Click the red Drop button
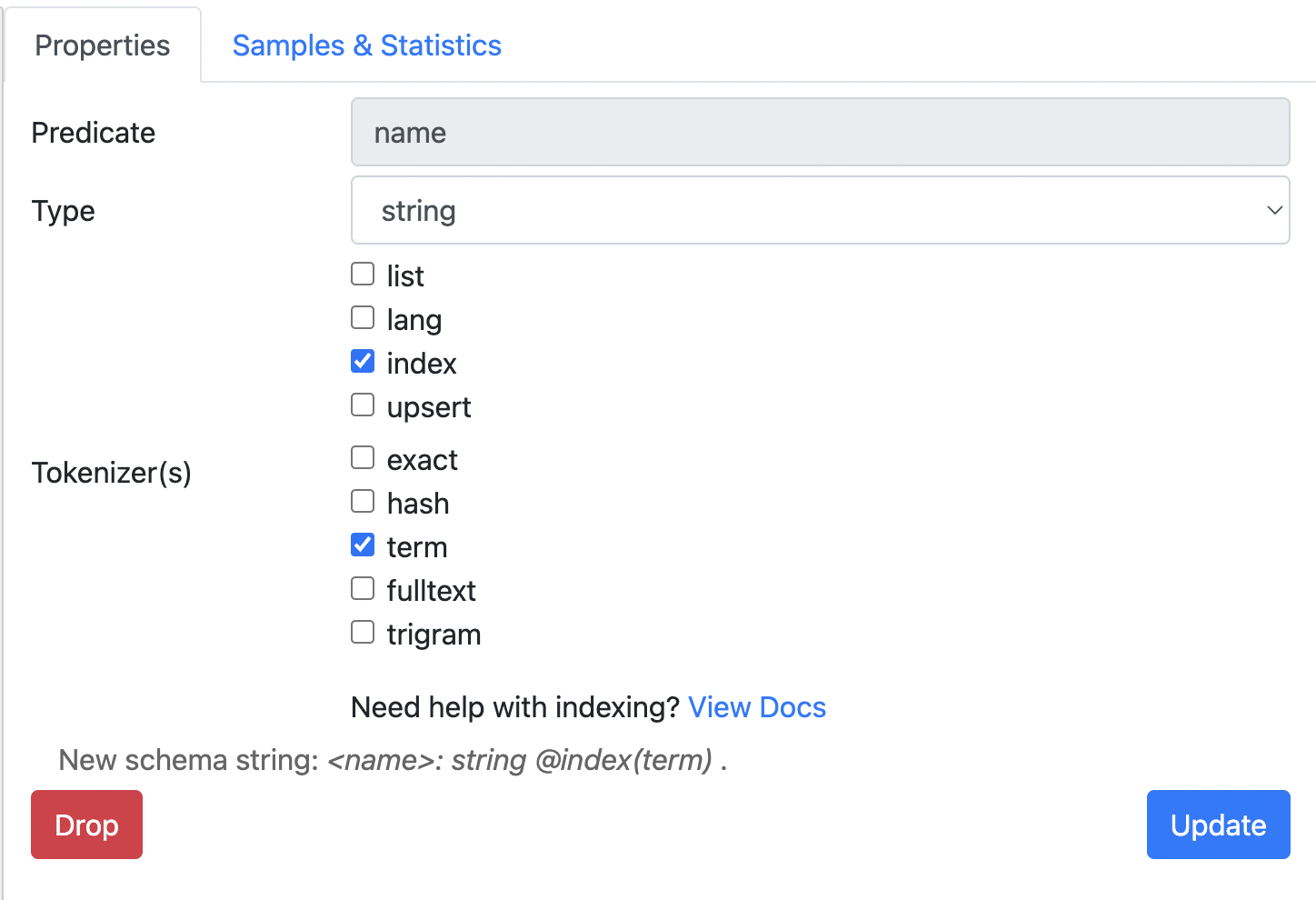 [86, 825]
